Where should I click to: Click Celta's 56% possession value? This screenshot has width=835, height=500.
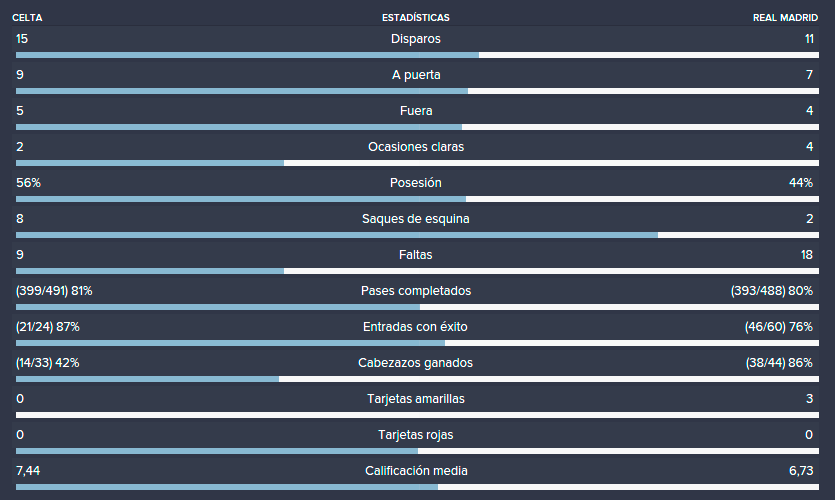(28, 183)
